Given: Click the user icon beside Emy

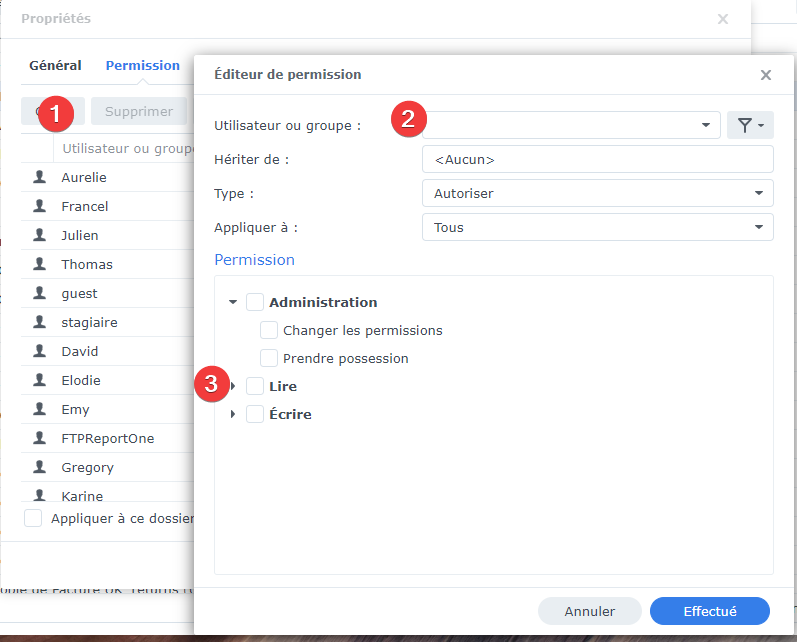Looking at the screenshot, I should click(40, 409).
